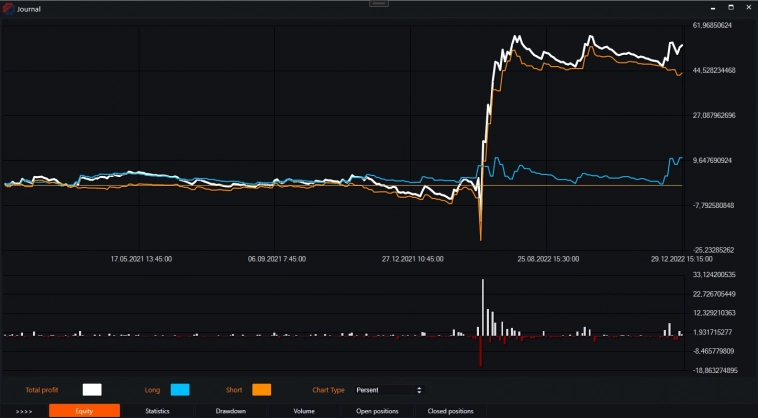Select the Volume tab

pyautogui.click(x=304, y=411)
